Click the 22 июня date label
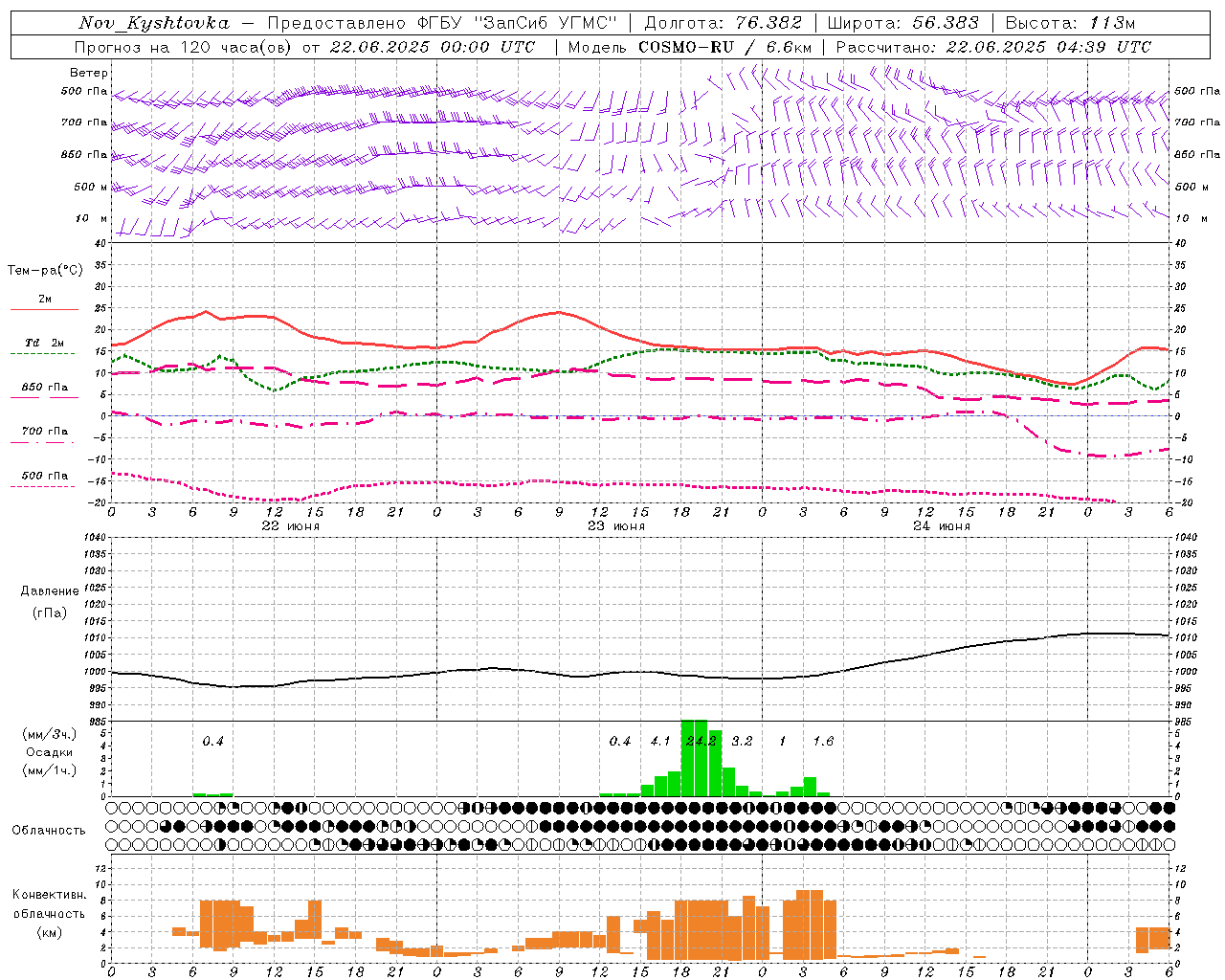1225x980 pixels. pyautogui.click(x=291, y=526)
